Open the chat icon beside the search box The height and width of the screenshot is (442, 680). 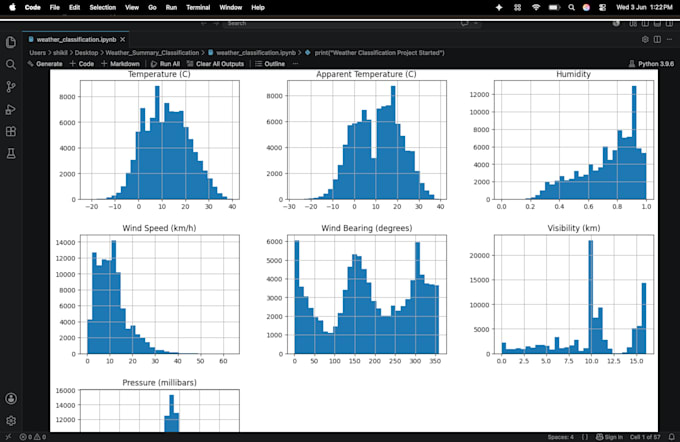464,23
